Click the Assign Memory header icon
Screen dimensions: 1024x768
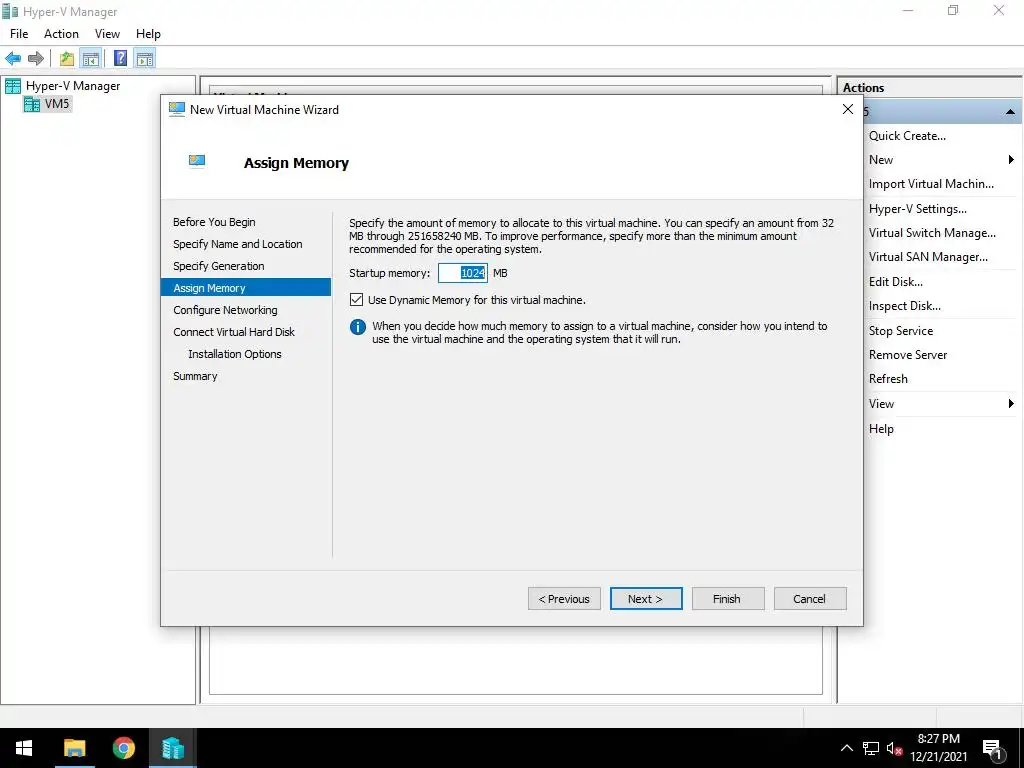tap(197, 161)
